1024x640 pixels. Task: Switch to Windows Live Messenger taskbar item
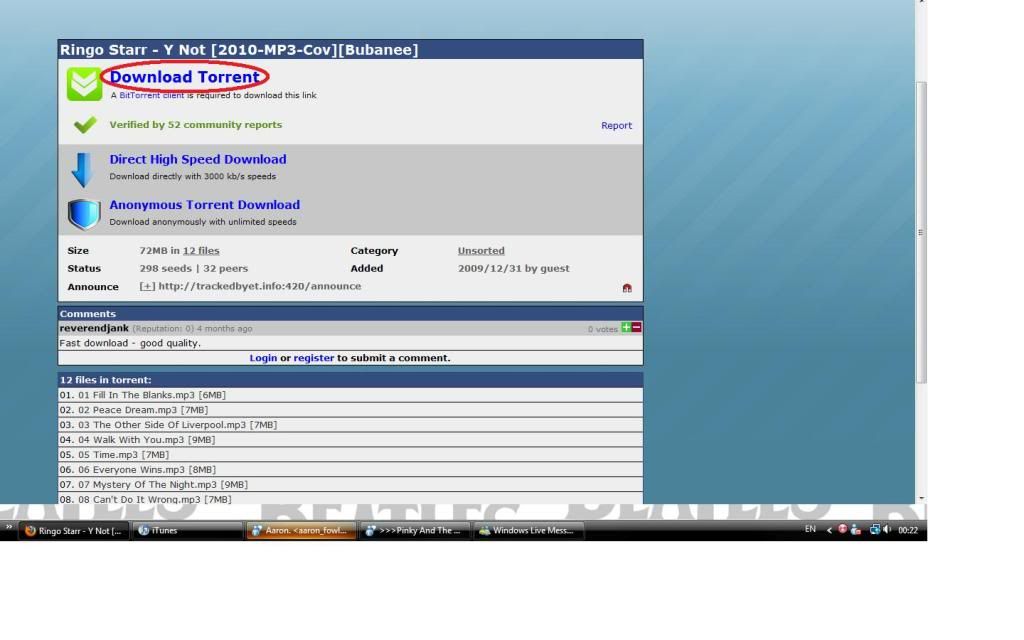tap(529, 531)
